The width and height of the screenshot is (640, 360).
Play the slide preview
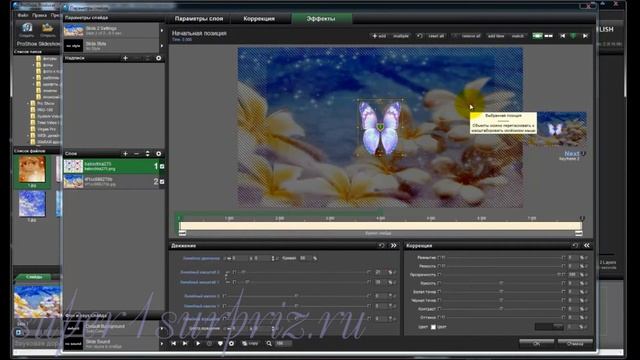[198, 344]
